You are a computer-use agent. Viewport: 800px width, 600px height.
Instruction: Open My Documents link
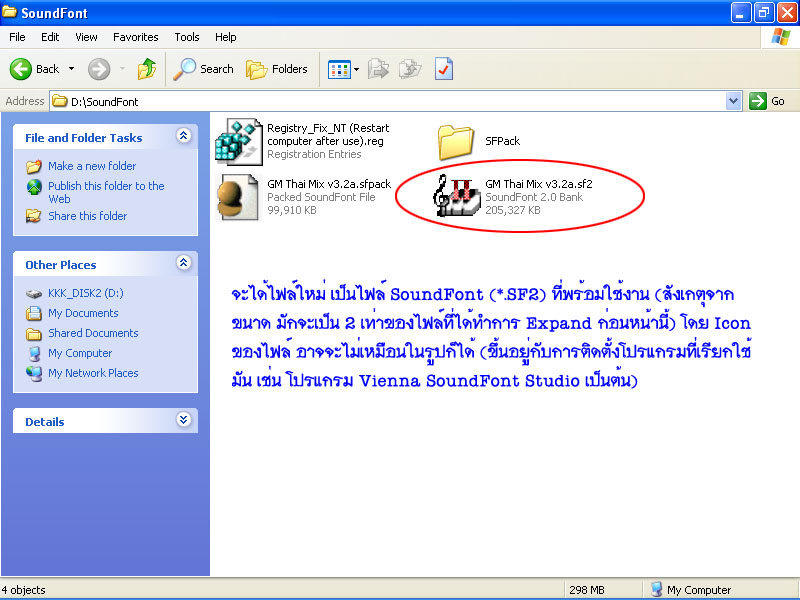[83, 313]
